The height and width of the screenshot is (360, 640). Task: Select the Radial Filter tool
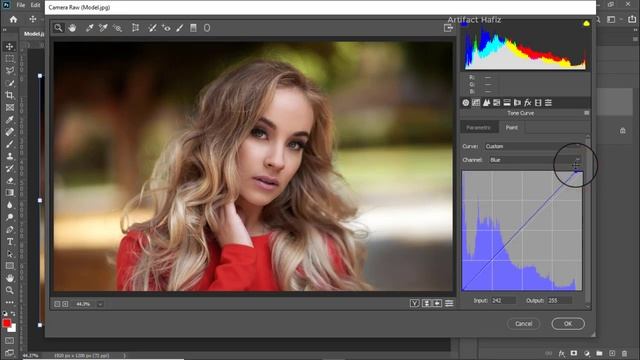pyautogui.click(x=207, y=28)
